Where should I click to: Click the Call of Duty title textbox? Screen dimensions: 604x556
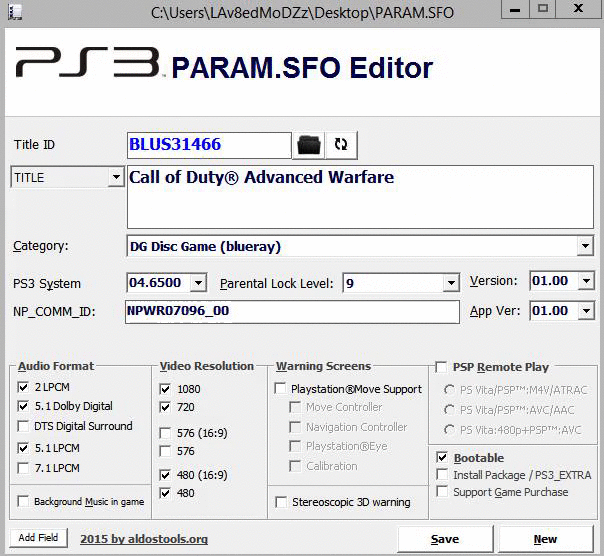pyautogui.click(x=360, y=197)
